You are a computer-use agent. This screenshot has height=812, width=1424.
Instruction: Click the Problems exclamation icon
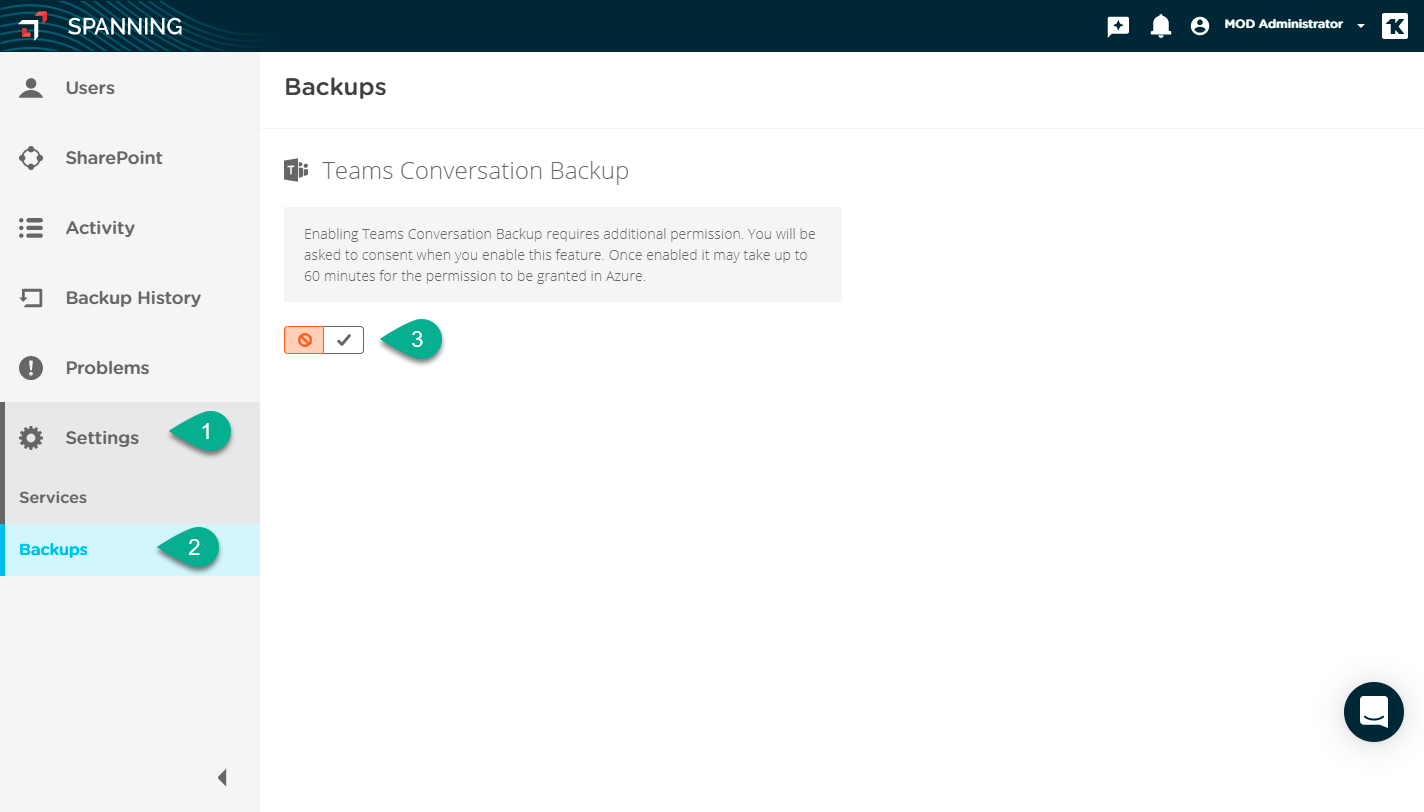[31, 368]
